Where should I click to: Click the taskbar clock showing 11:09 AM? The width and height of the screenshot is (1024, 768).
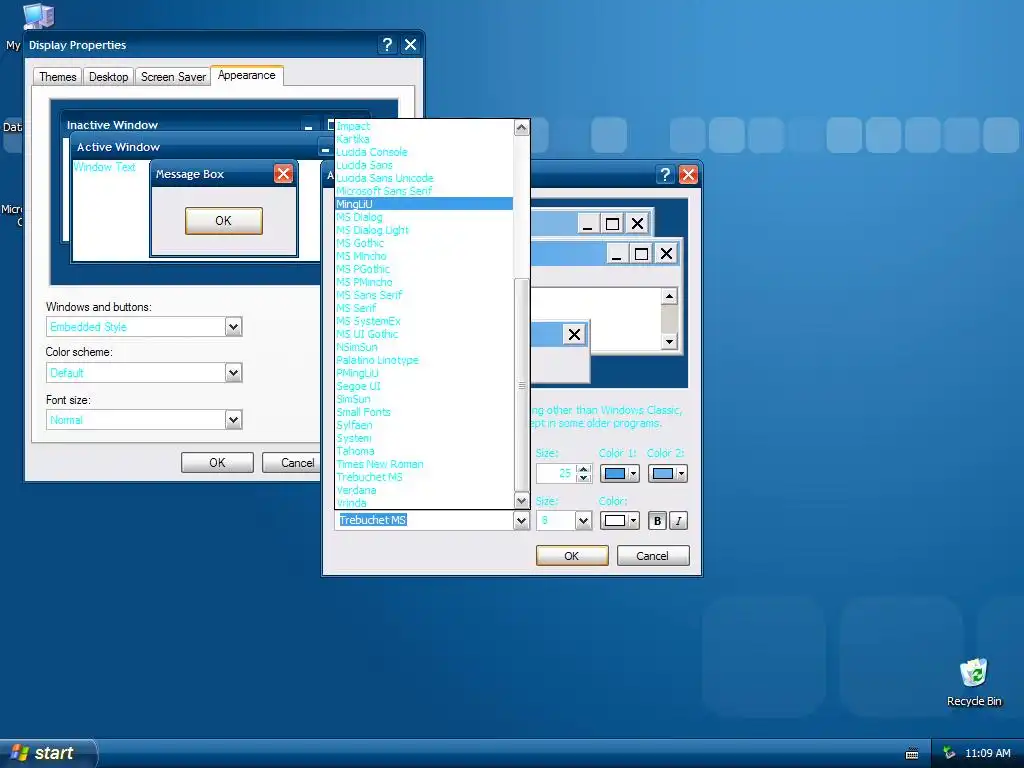click(x=987, y=753)
